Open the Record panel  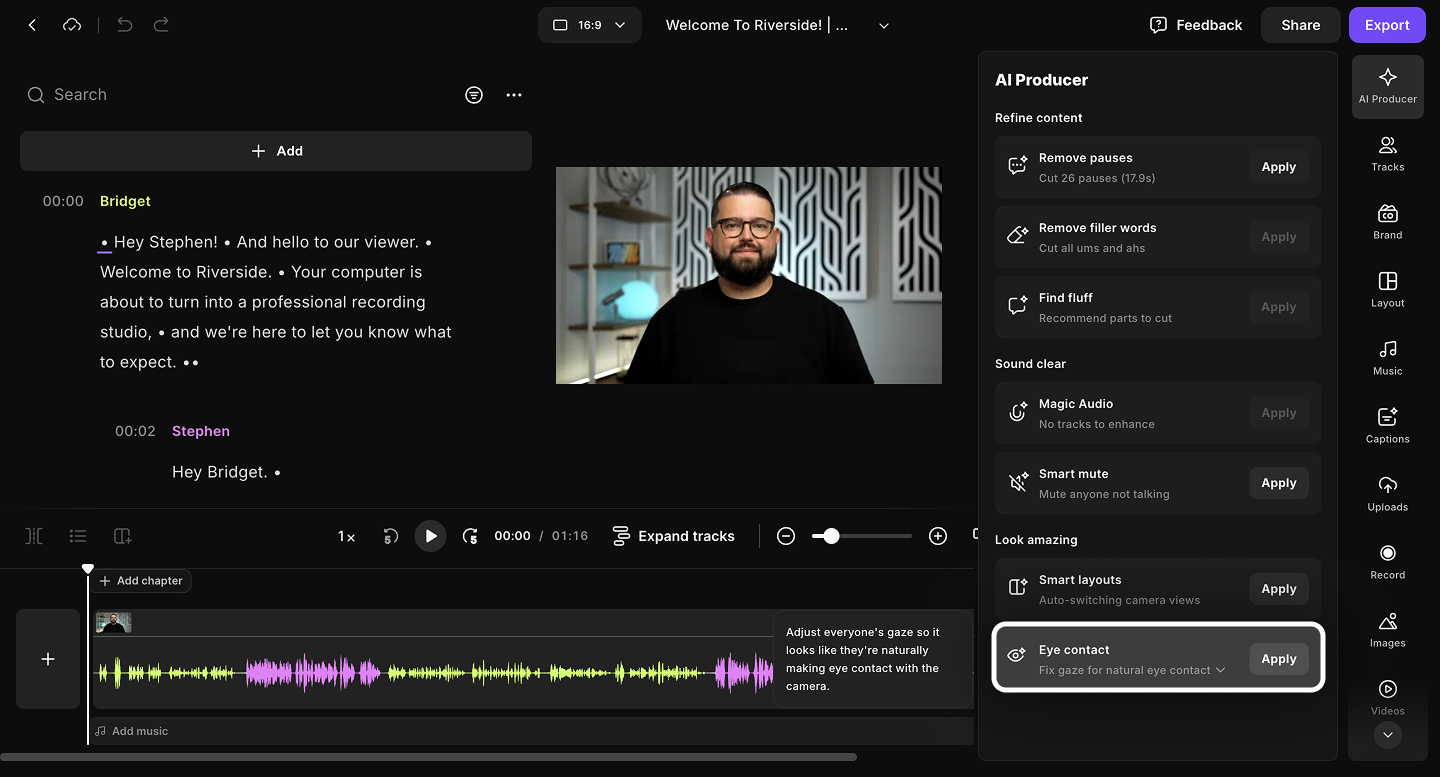pyautogui.click(x=1388, y=563)
